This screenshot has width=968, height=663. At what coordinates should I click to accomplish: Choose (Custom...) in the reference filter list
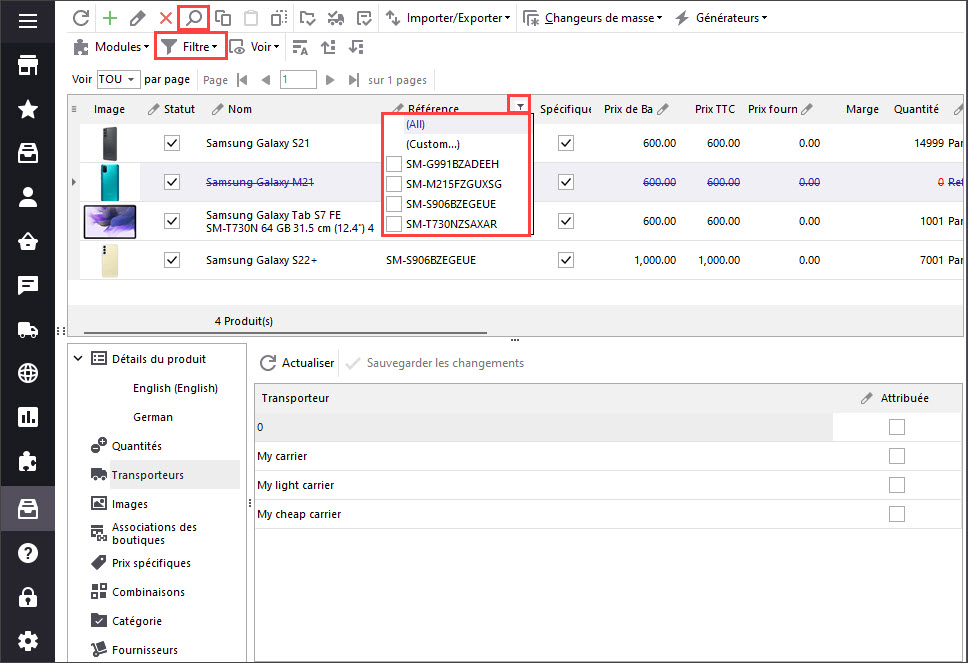pos(433,144)
